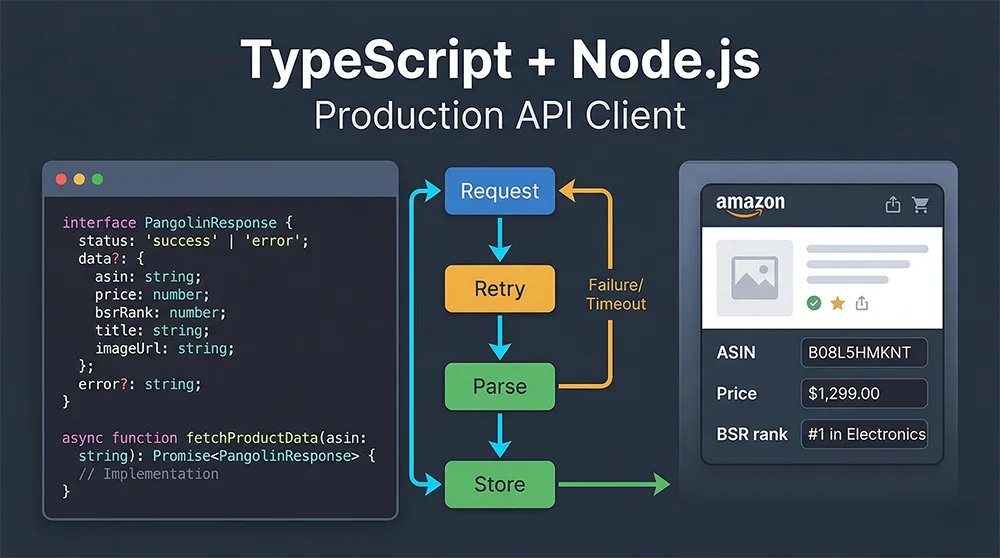1000x558 pixels.
Task: Select the product image placeholder thumbnail
Action: coord(755,278)
